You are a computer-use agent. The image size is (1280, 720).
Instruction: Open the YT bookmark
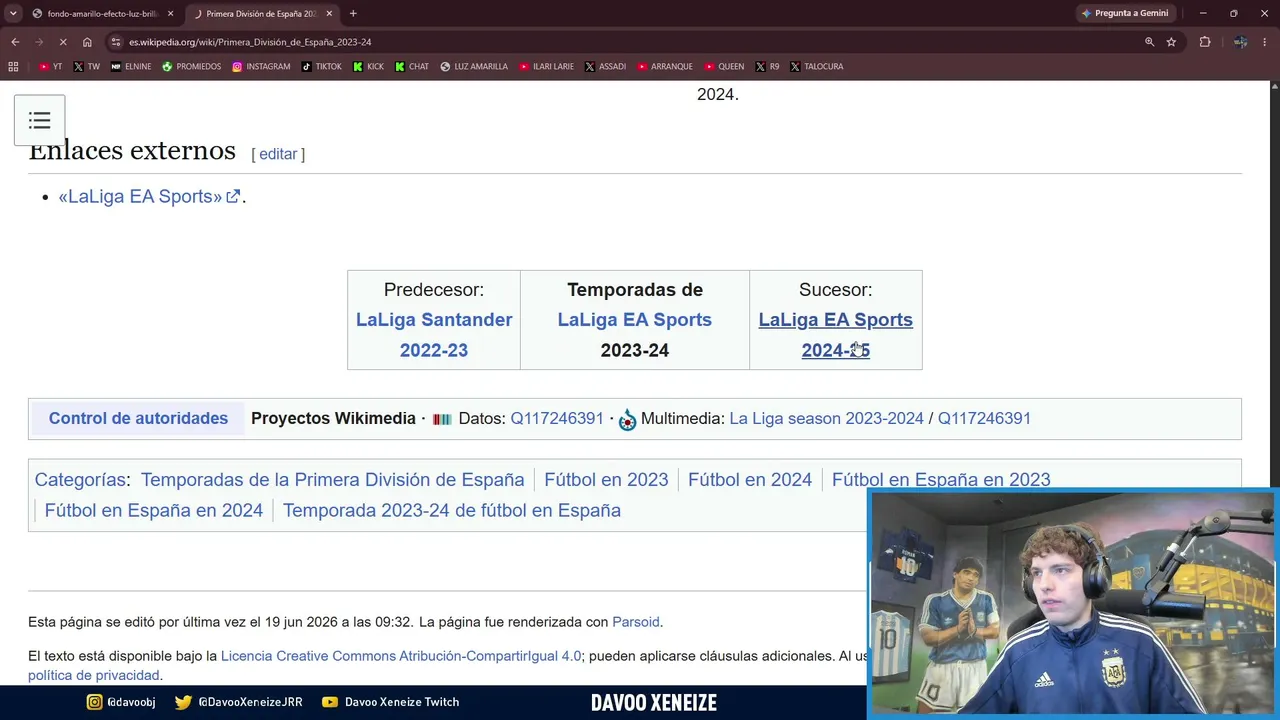(50, 67)
